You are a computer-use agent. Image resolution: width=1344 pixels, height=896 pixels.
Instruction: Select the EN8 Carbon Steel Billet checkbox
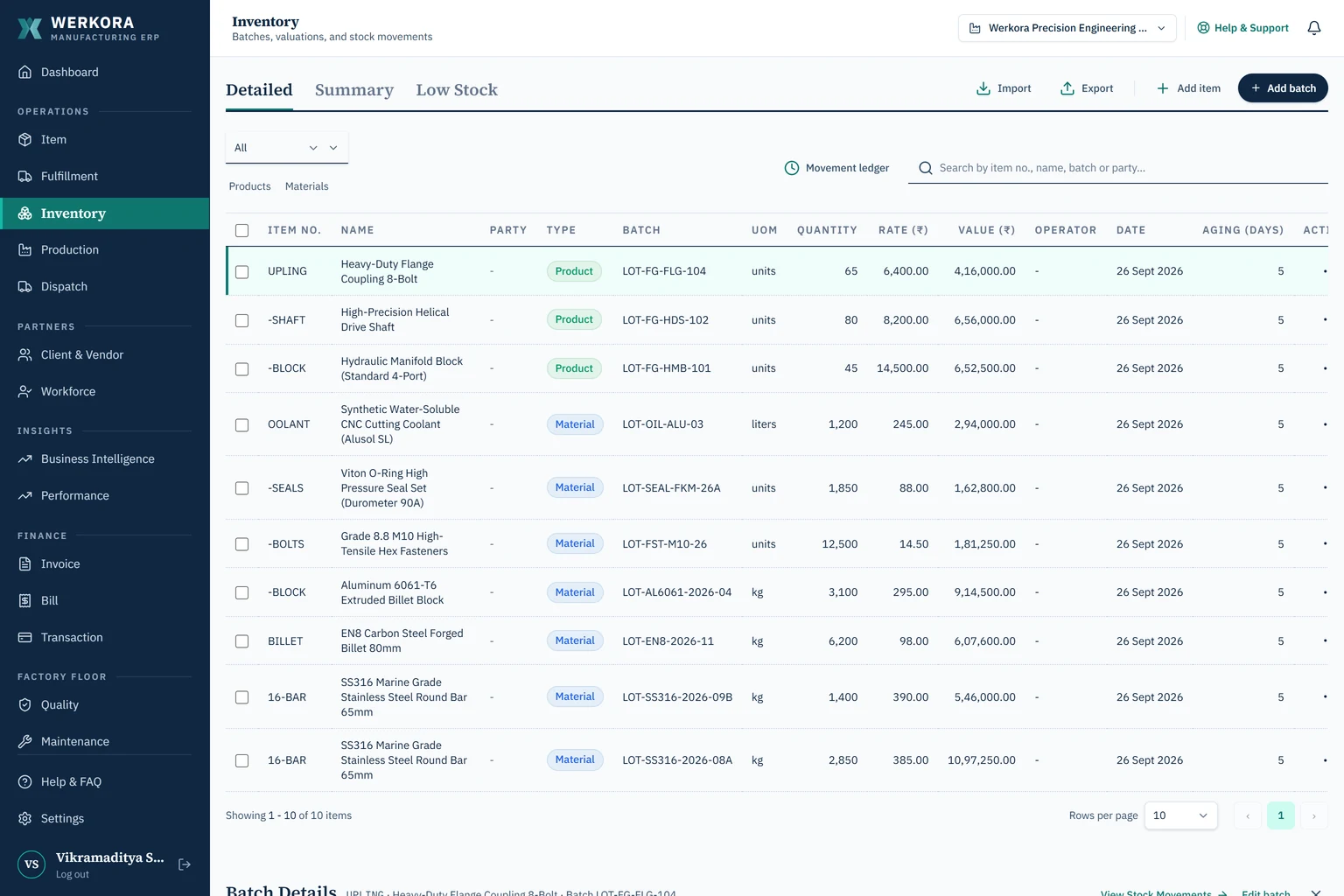click(x=242, y=641)
